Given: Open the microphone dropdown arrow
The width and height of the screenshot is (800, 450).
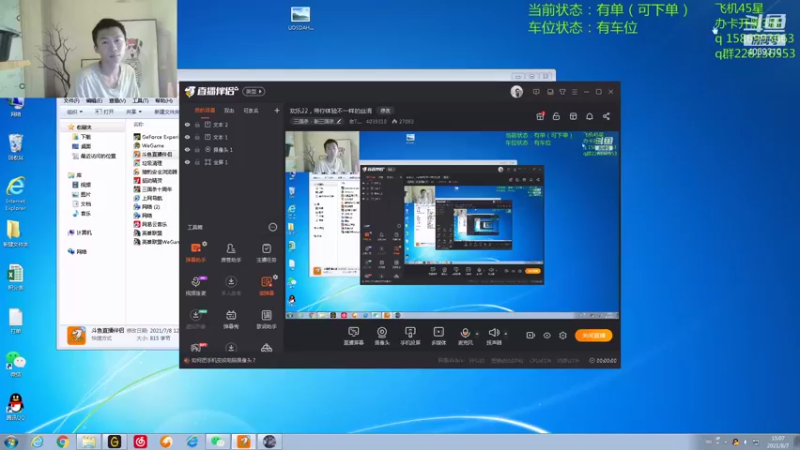Looking at the screenshot, I should 477,334.
